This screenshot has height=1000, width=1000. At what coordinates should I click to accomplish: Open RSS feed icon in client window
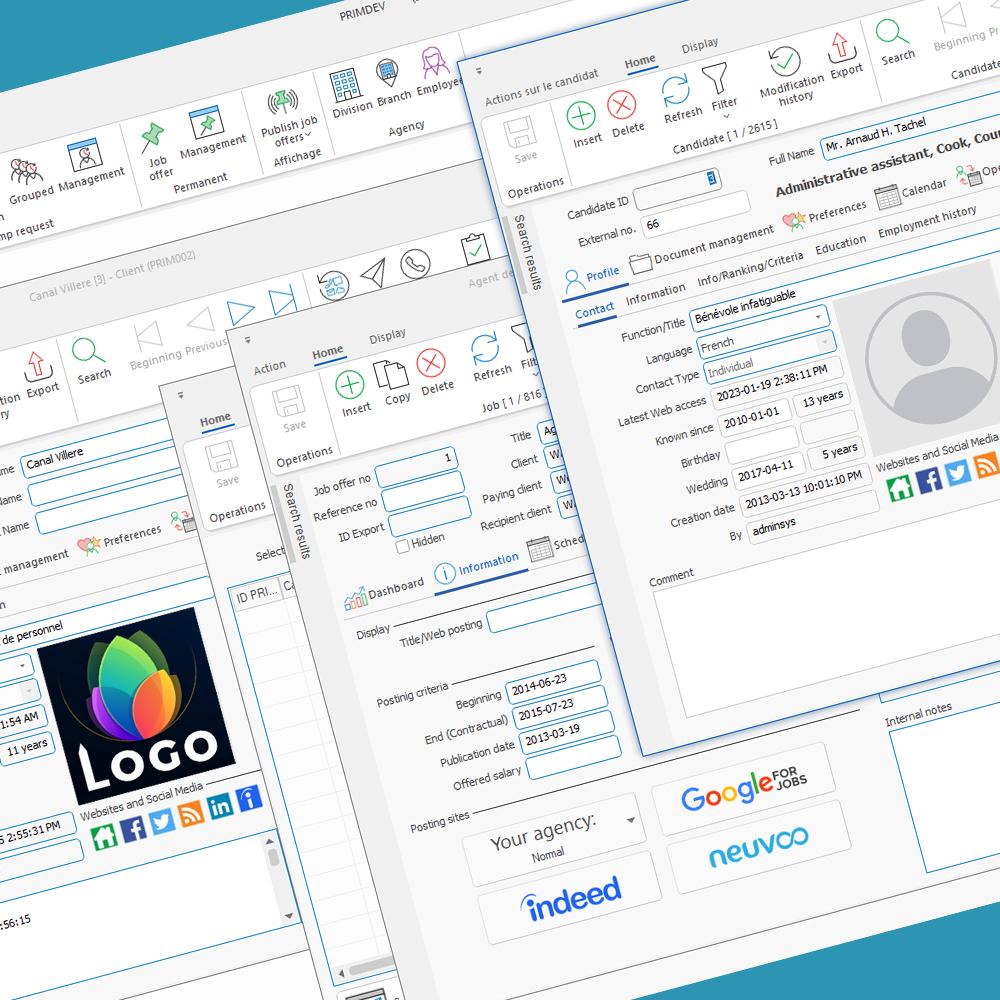tap(191, 814)
